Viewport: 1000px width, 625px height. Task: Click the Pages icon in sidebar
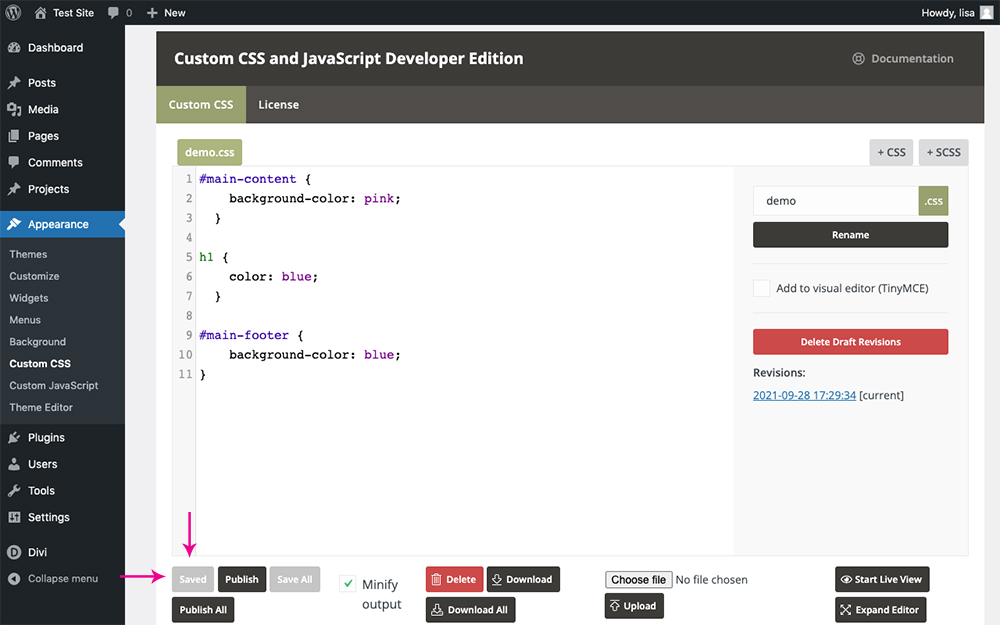click(14, 136)
